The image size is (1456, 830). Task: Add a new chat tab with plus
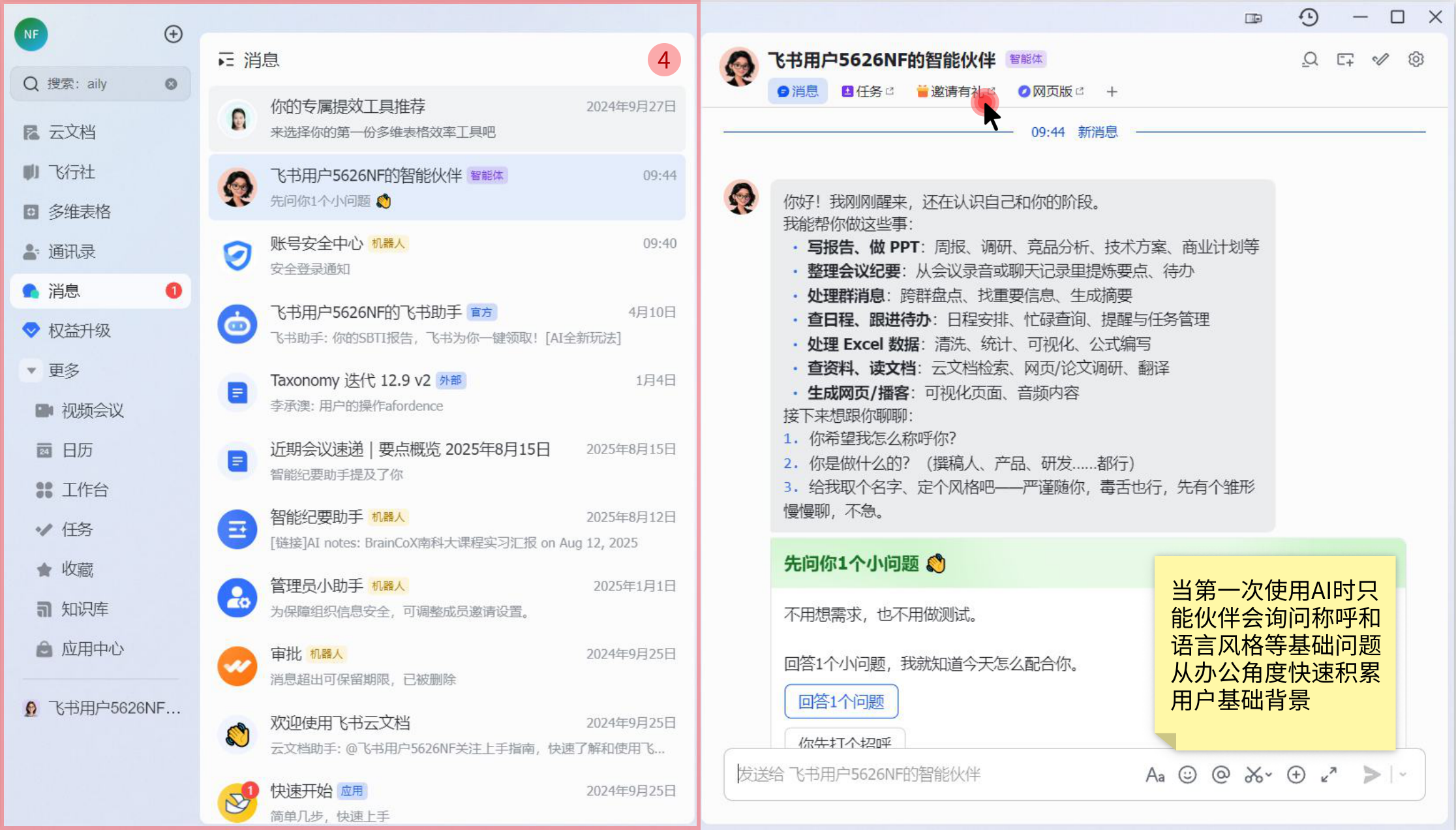tap(1112, 91)
